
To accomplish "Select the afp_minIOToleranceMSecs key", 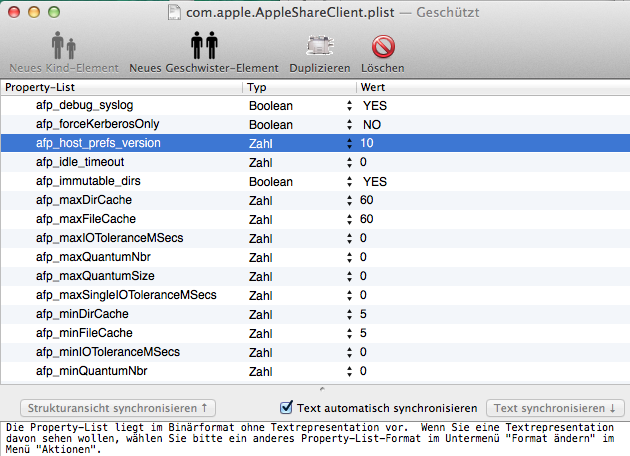I will click(108, 352).
